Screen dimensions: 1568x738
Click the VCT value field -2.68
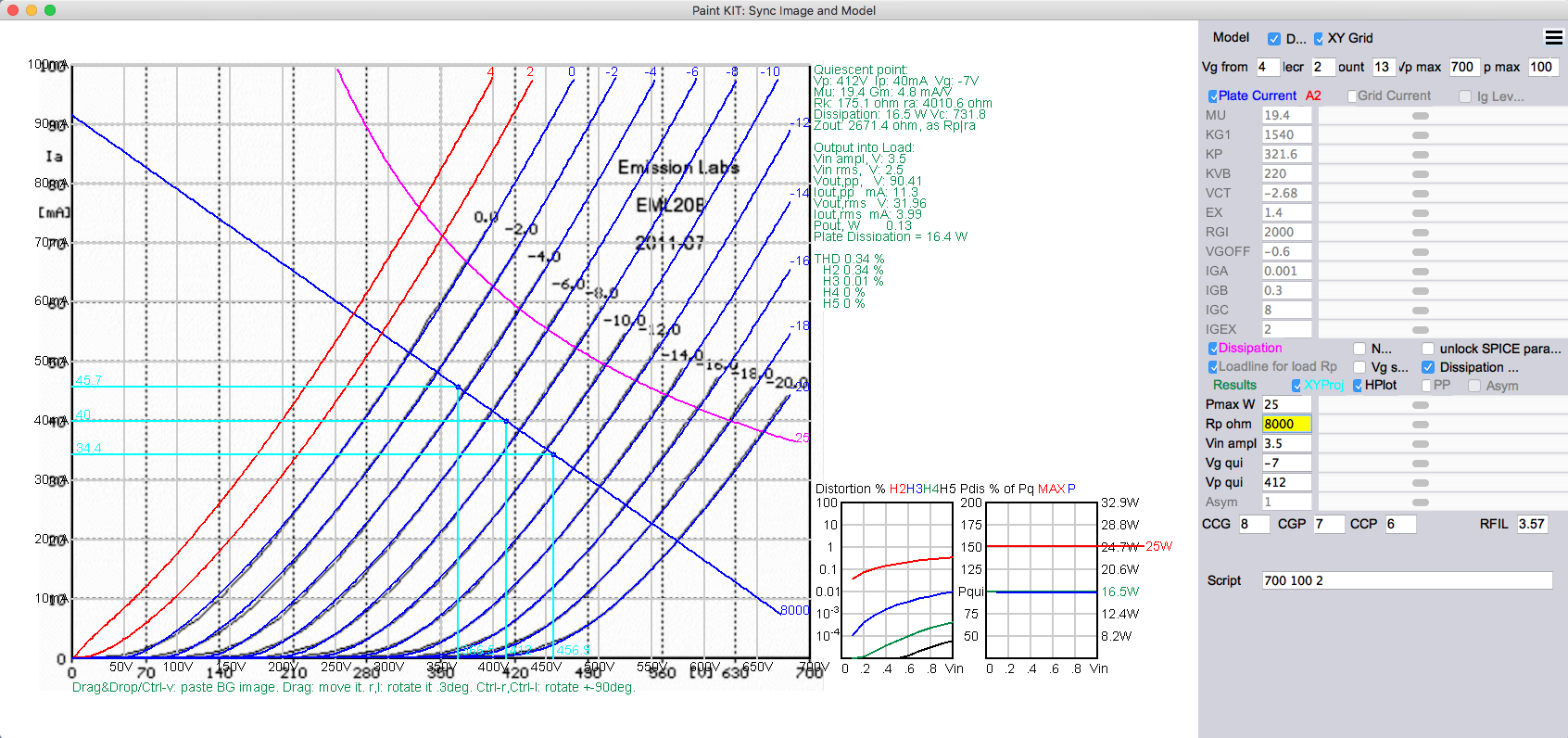click(1286, 194)
